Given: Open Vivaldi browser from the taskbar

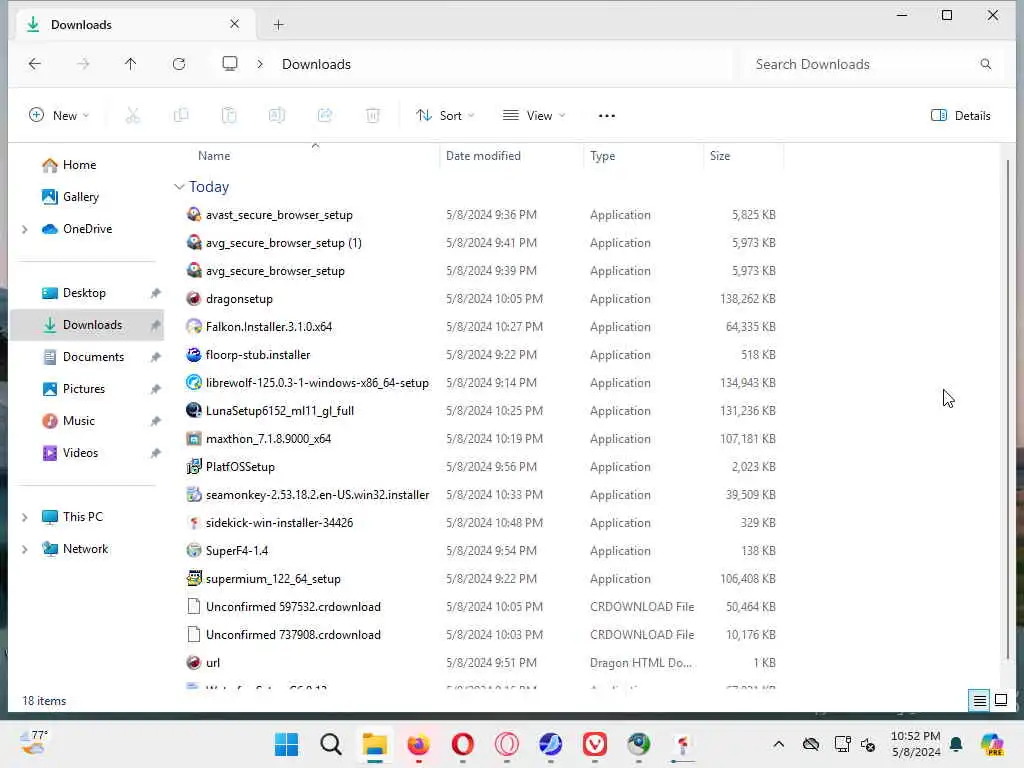Looking at the screenshot, I should 595,744.
